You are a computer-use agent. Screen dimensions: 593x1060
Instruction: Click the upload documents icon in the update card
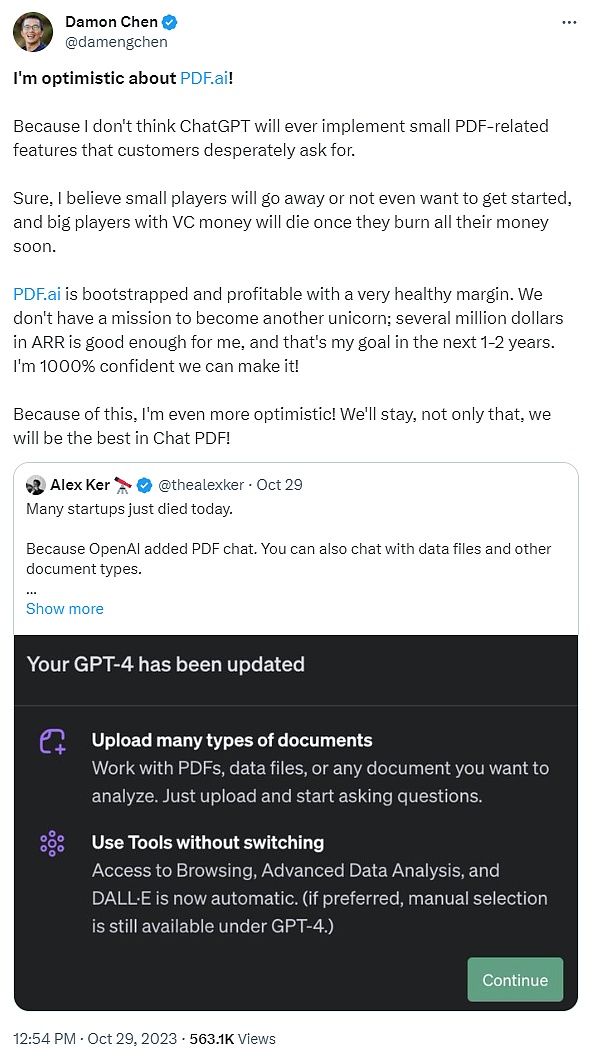(x=53, y=742)
